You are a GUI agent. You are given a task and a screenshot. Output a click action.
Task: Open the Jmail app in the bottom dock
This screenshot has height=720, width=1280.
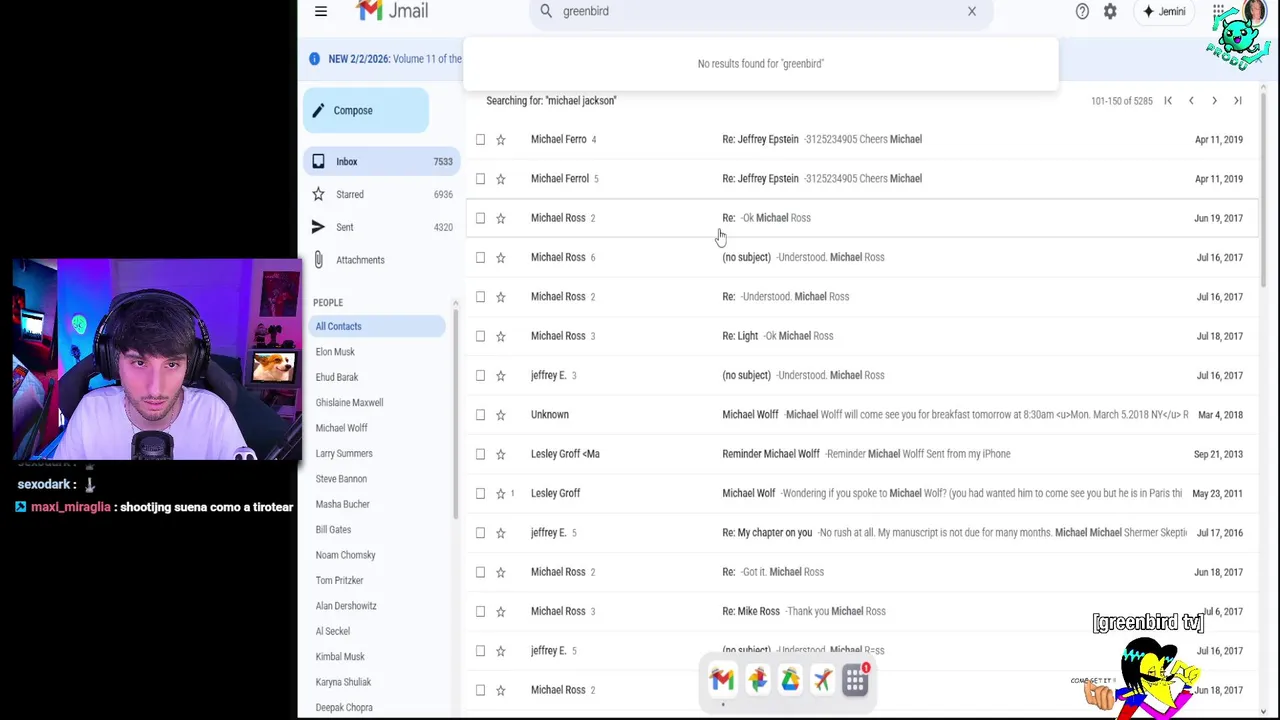click(x=722, y=680)
